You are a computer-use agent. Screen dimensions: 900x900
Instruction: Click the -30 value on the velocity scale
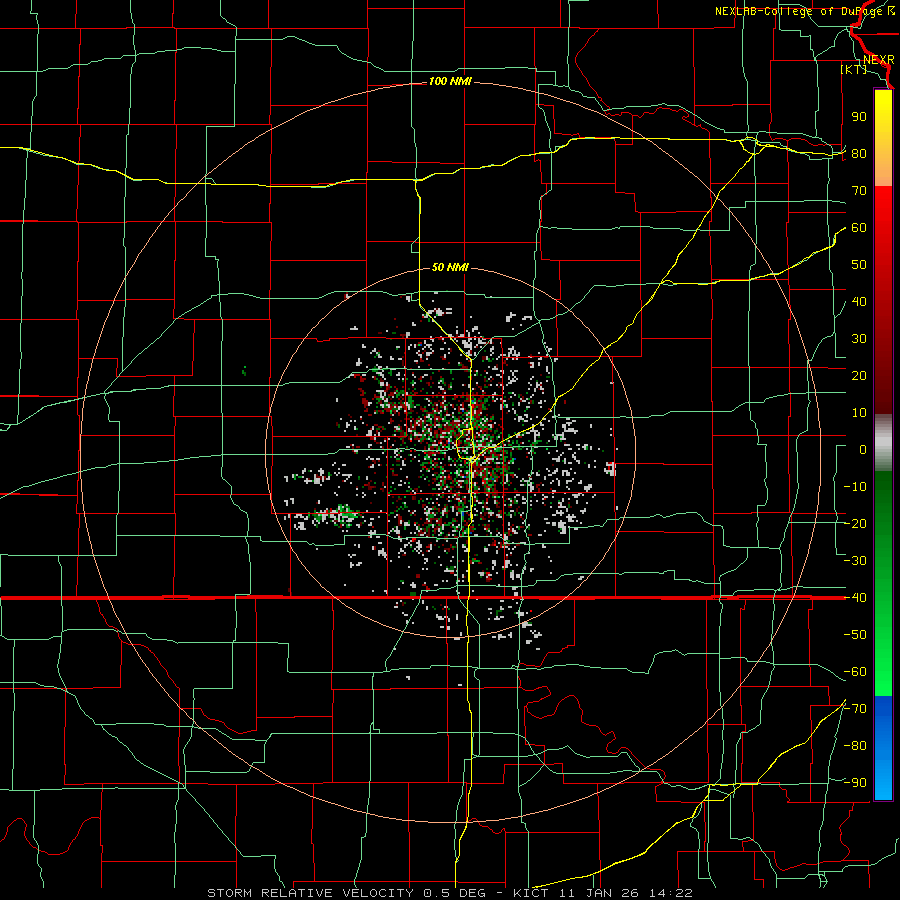(855, 561)
